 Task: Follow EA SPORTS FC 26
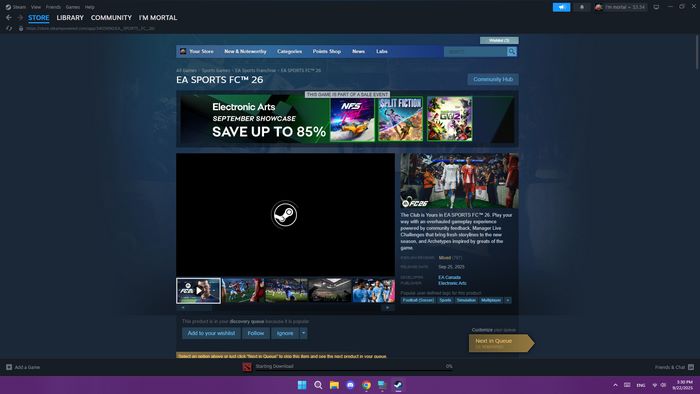(x=256, y=333)
